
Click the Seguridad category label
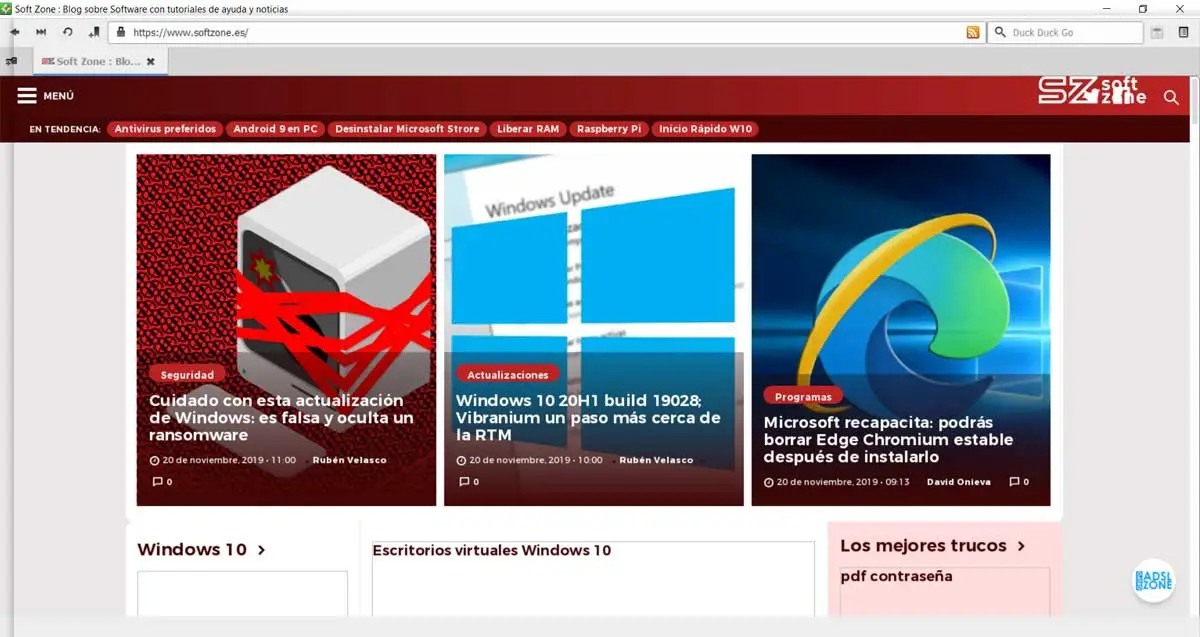[x=187, y=375]
